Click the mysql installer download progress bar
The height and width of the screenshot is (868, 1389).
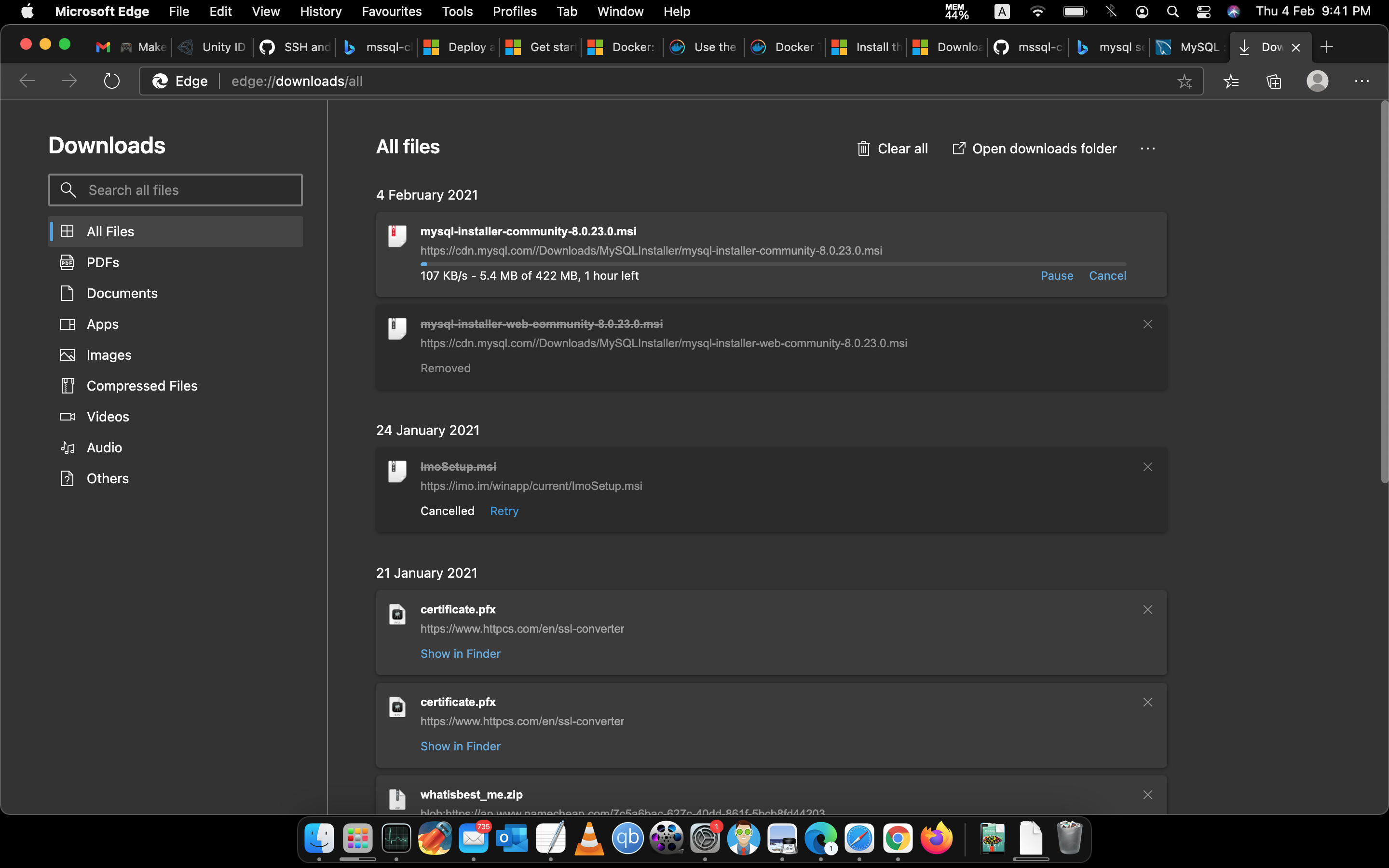click(x=773, y=264)
